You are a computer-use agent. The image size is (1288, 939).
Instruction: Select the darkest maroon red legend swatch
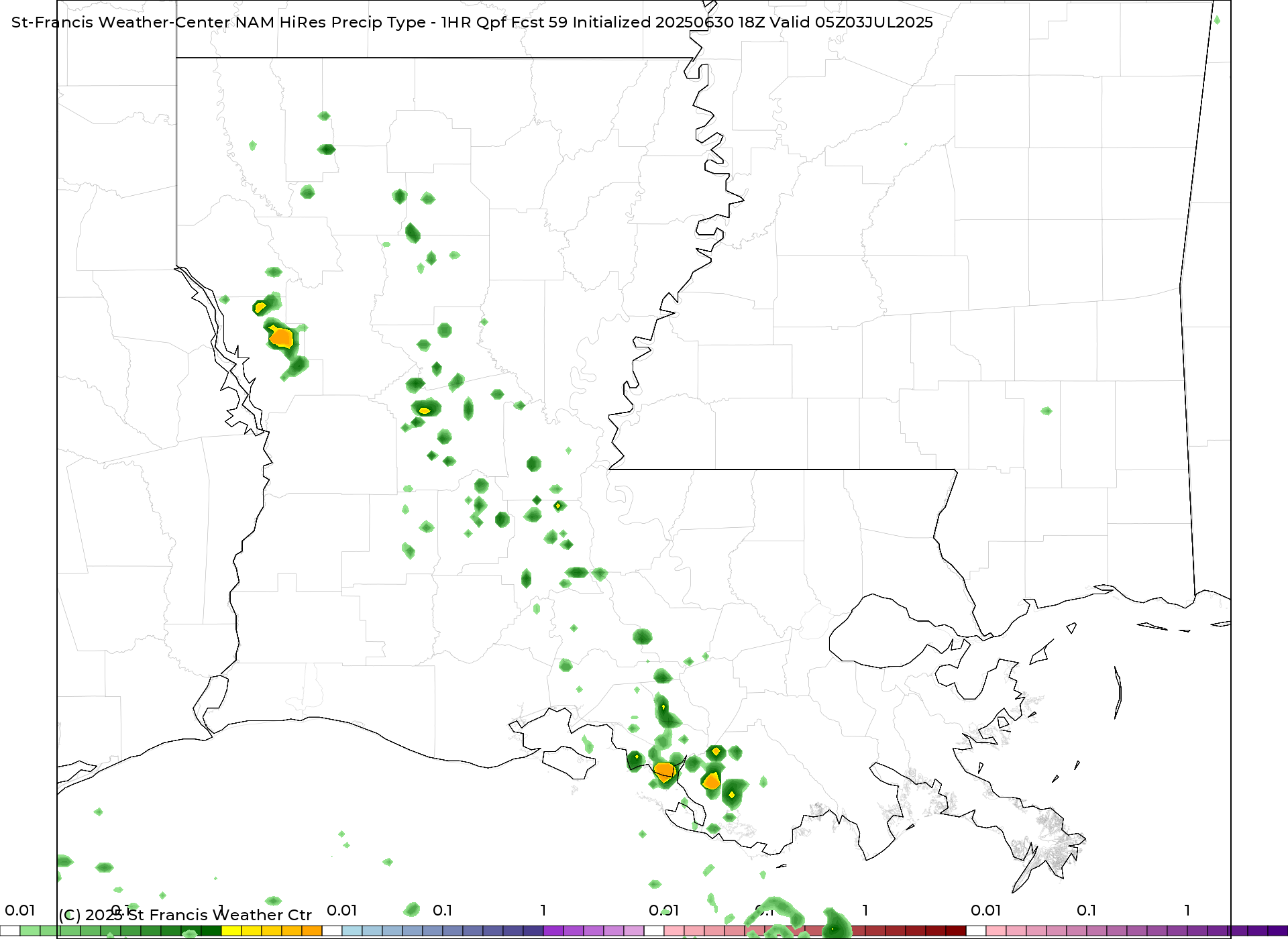(x=956, y=931)
